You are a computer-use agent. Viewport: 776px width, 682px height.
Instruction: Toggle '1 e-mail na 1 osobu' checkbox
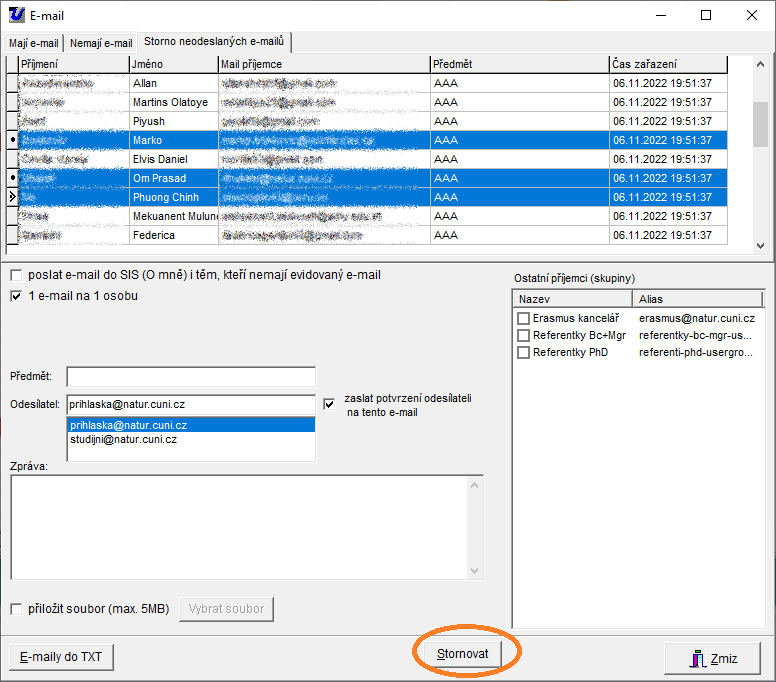pos(16,296)
